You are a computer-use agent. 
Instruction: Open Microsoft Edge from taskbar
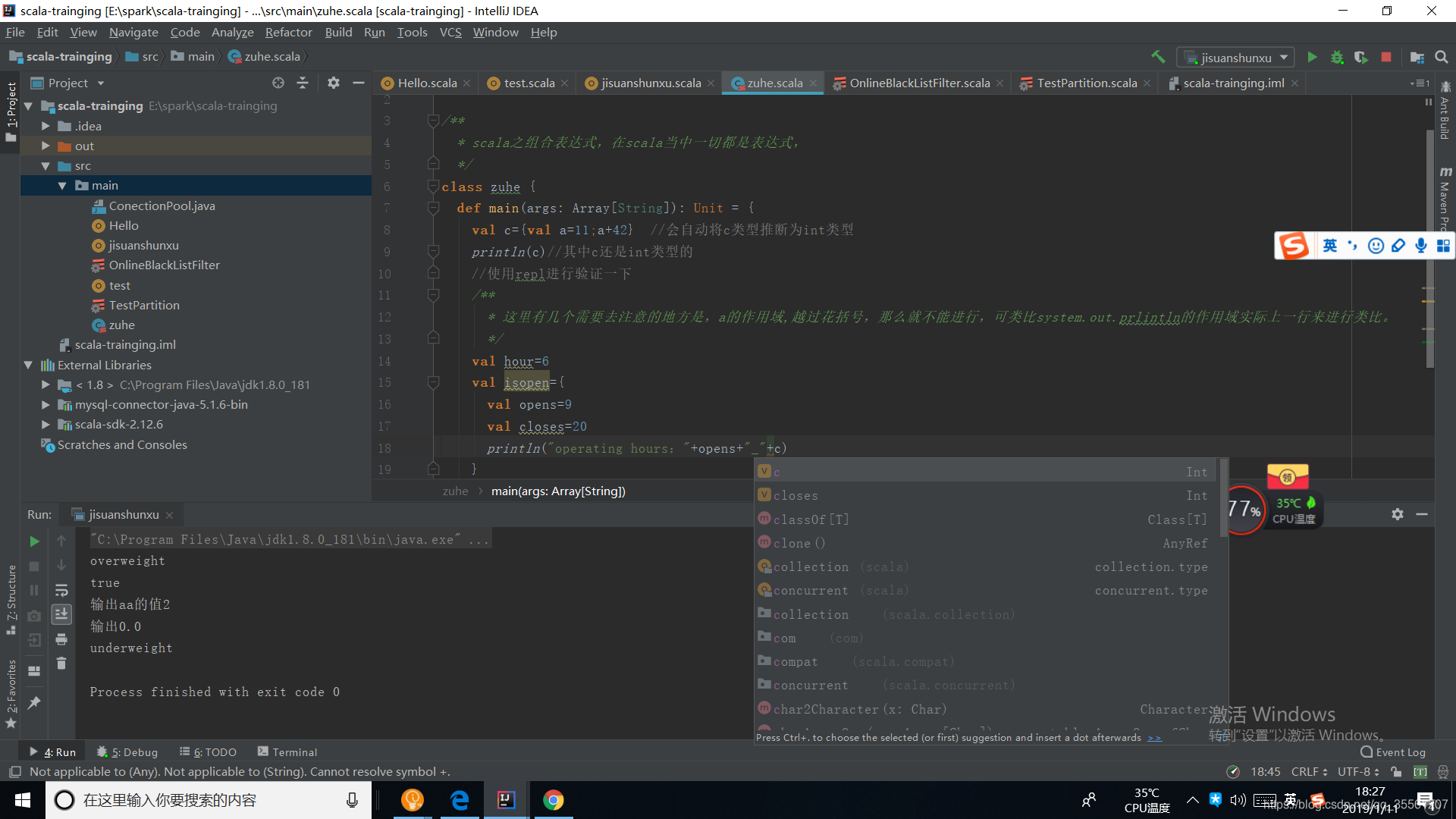pos(460,800)
